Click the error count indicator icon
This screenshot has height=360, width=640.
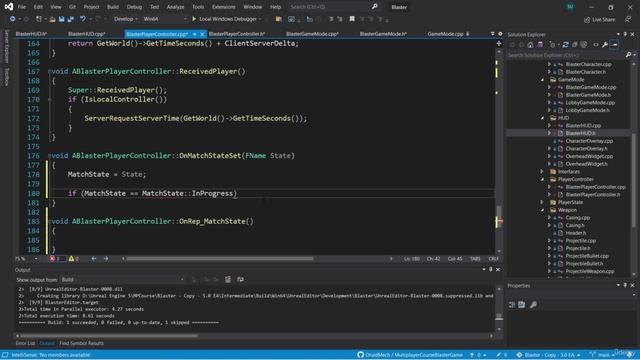(x=52, y=258)
